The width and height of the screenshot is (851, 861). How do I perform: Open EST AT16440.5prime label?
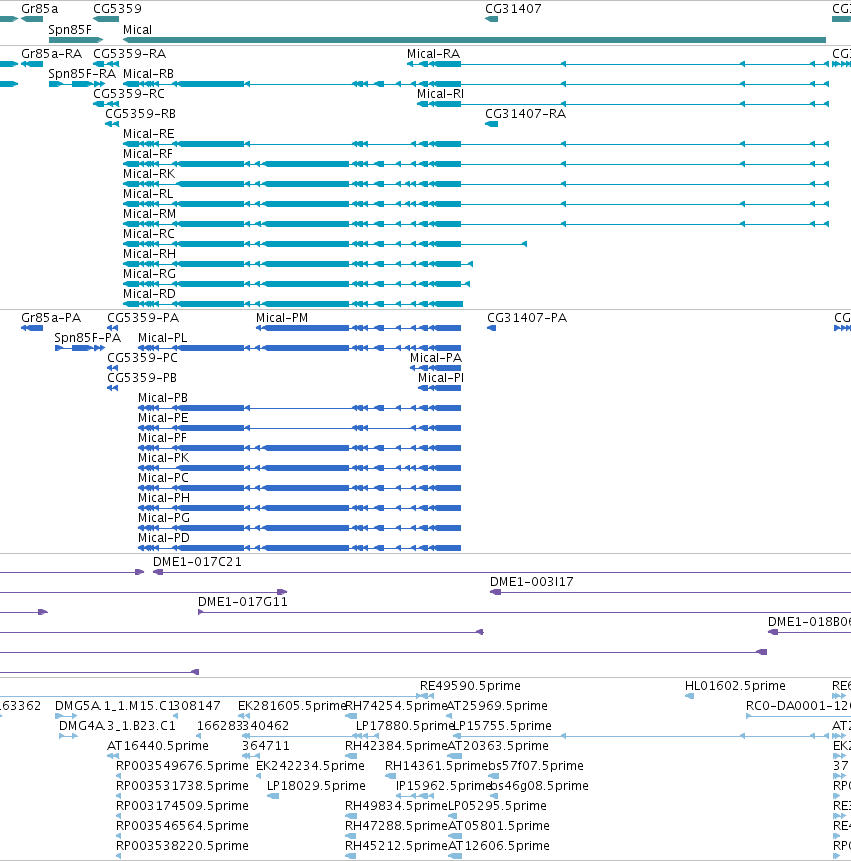pyautogui.click(x=158, y=746)
